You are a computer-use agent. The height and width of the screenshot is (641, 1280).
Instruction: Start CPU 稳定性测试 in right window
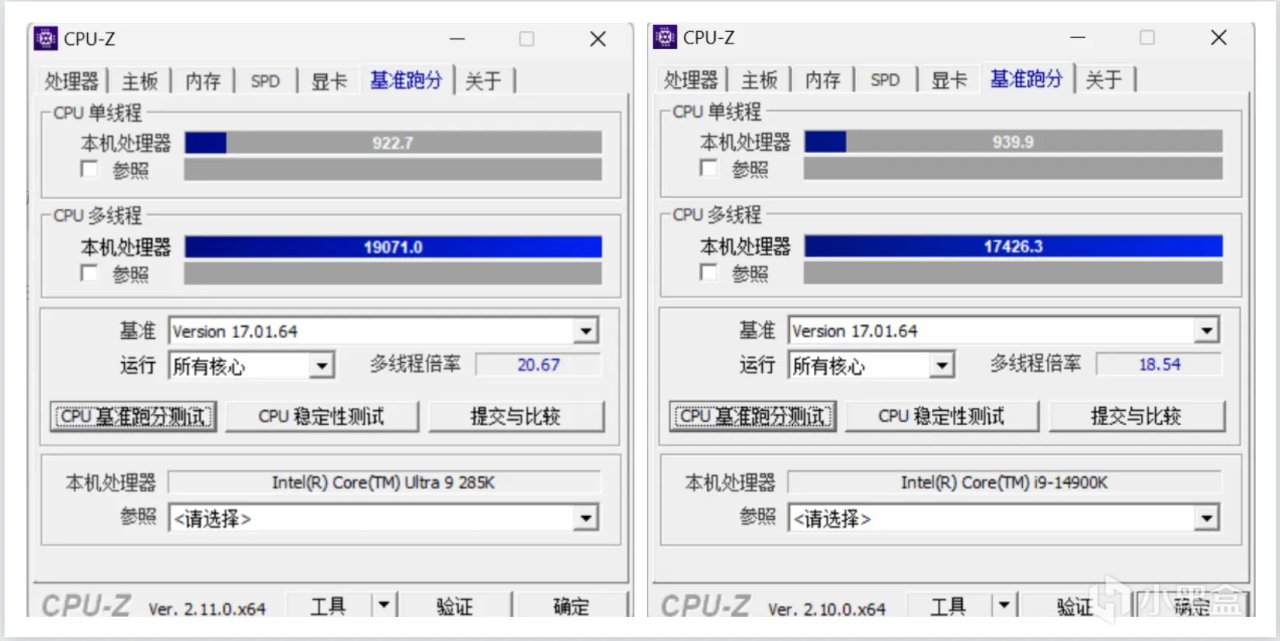click(941, 416)
